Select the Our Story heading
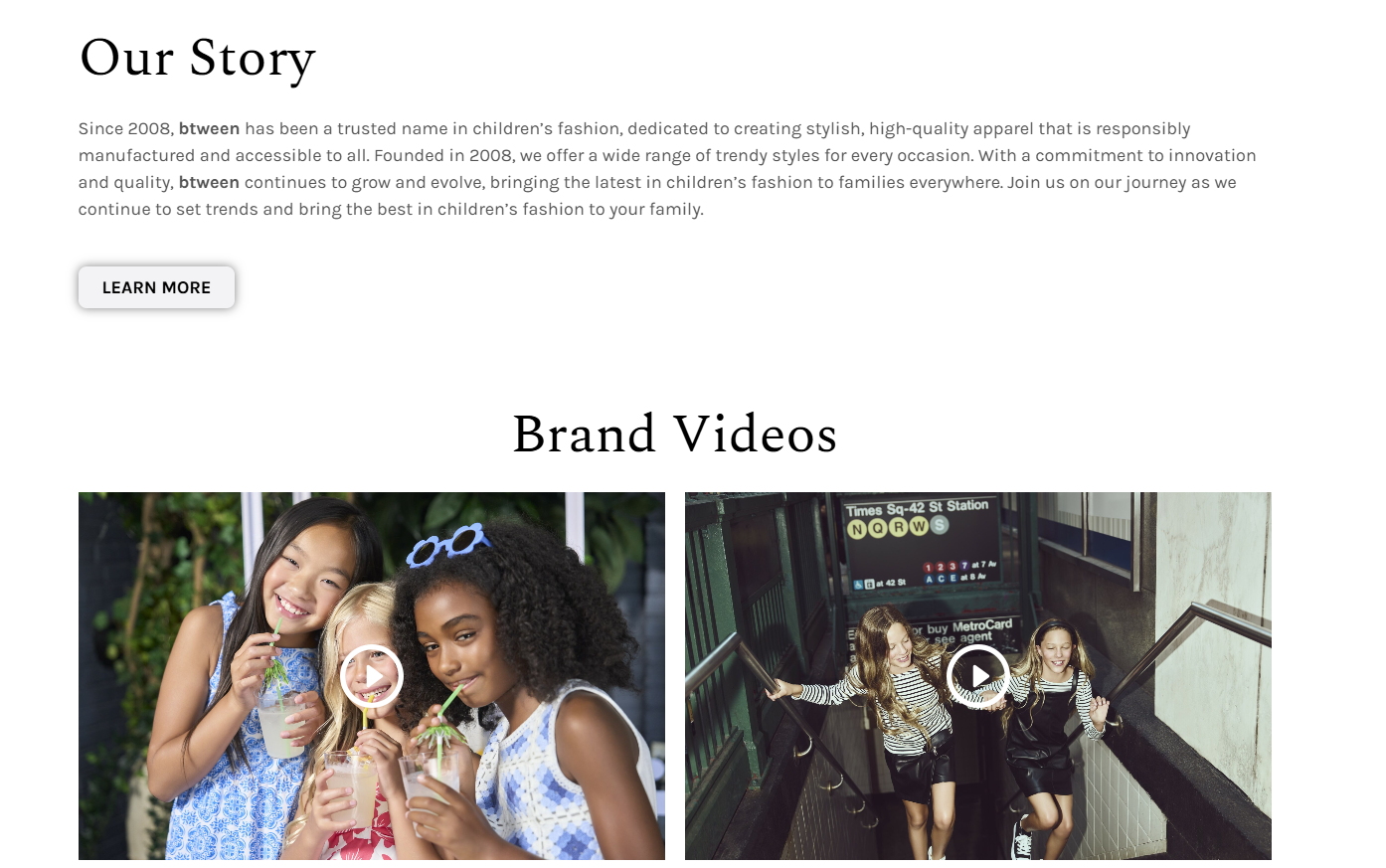Screen dimensions: 1386x868 [198, 59]
